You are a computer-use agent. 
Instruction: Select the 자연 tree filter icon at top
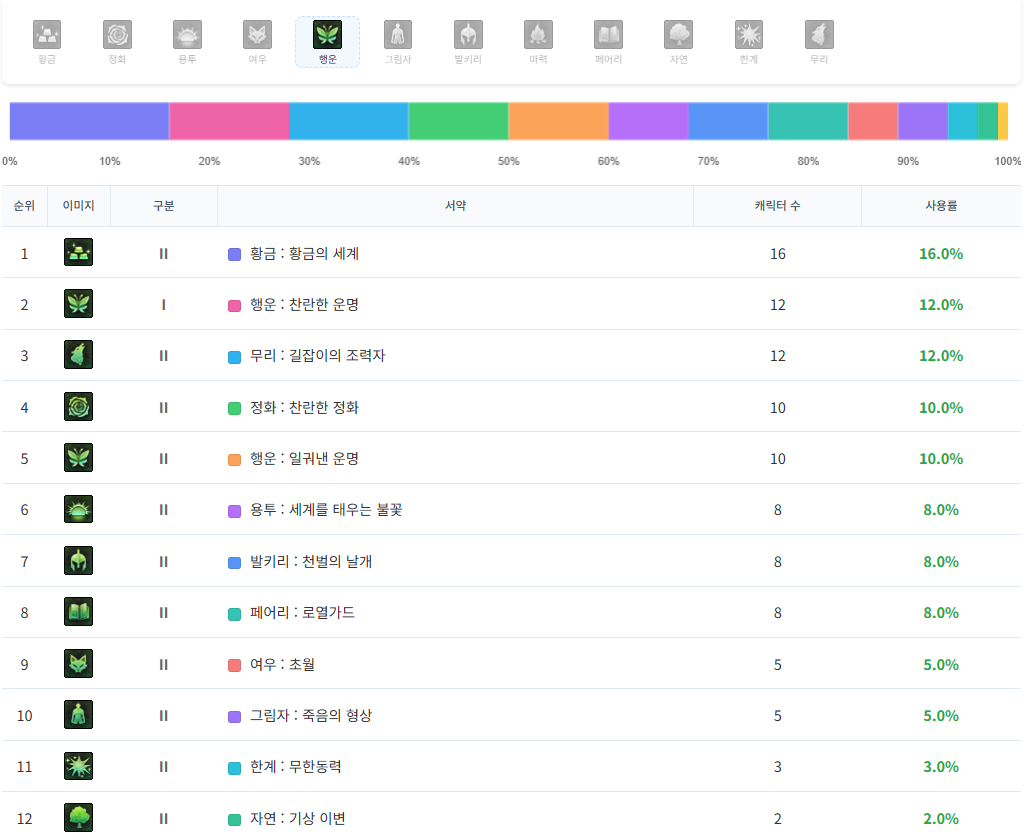[x=678, y=35]
